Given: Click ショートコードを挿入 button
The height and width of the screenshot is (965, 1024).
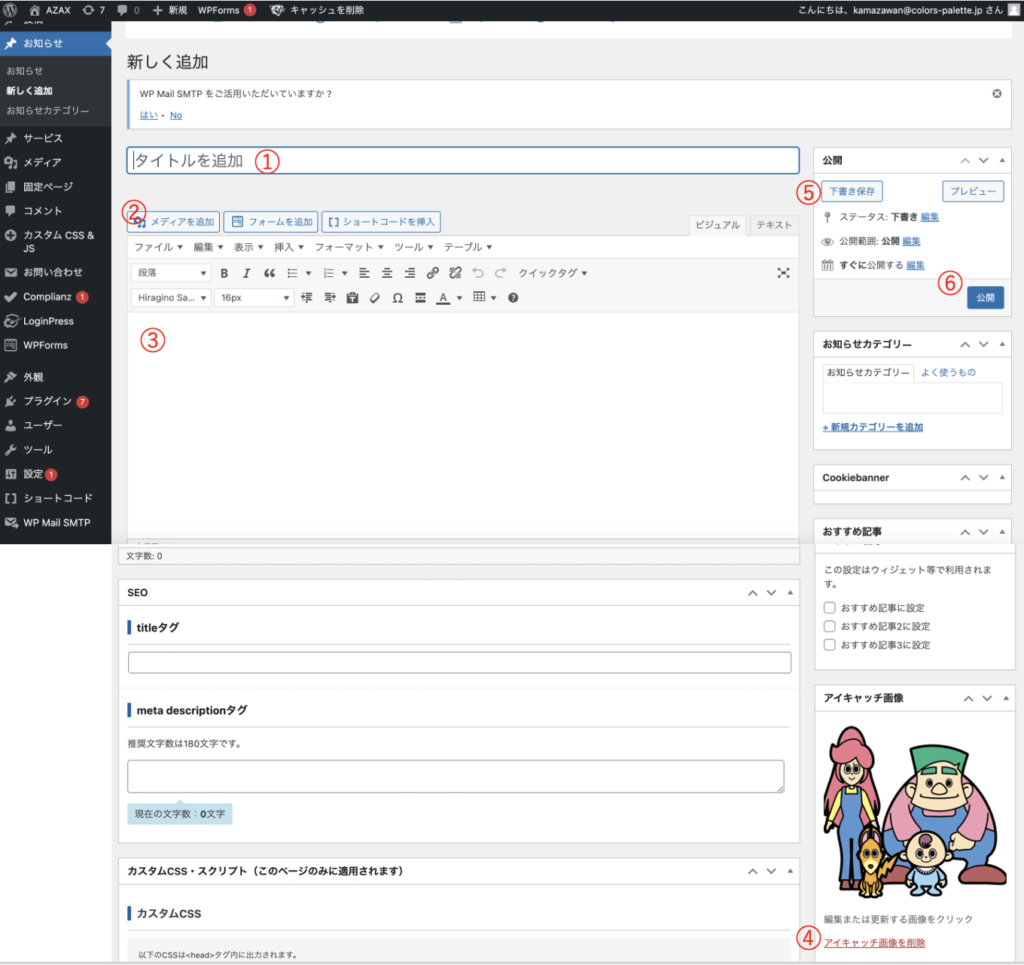Looking at the screenshot, I should click(381, 222).
